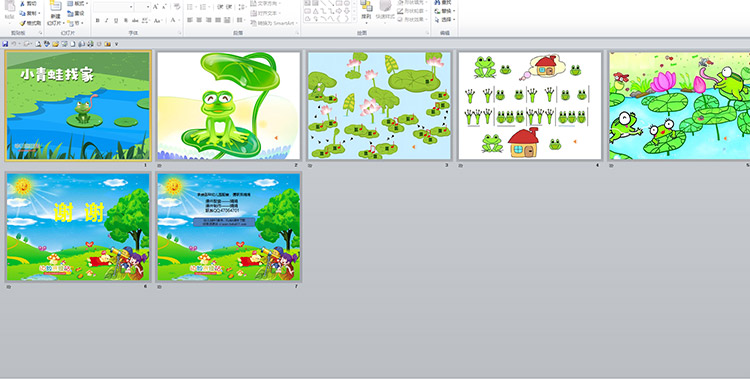Toggle underline text formatting
750x379 pixels.
pyautogui.click(x=116, y=21)
